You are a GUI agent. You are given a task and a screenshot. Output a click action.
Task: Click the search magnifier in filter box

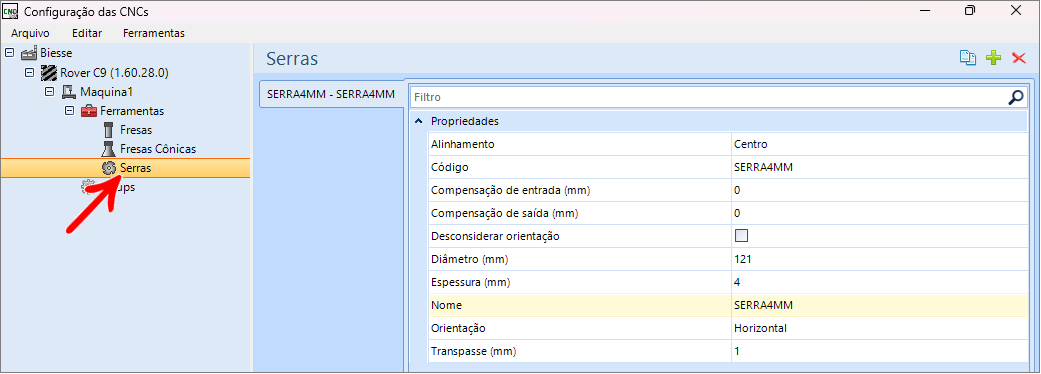[x=1016, y=97]
